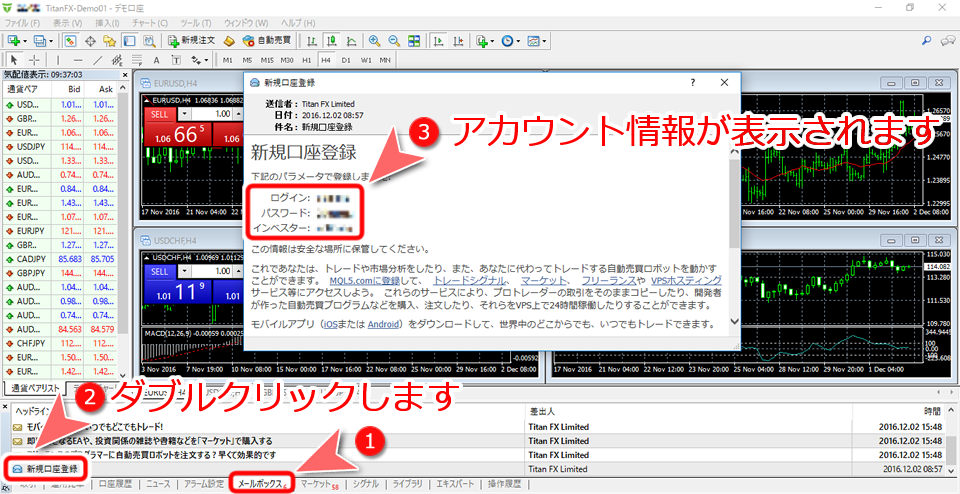Image resolution: width=960 pixels, height=494 pixels.
Task: Open チャート (C) menu
Action: click(149, 23)
